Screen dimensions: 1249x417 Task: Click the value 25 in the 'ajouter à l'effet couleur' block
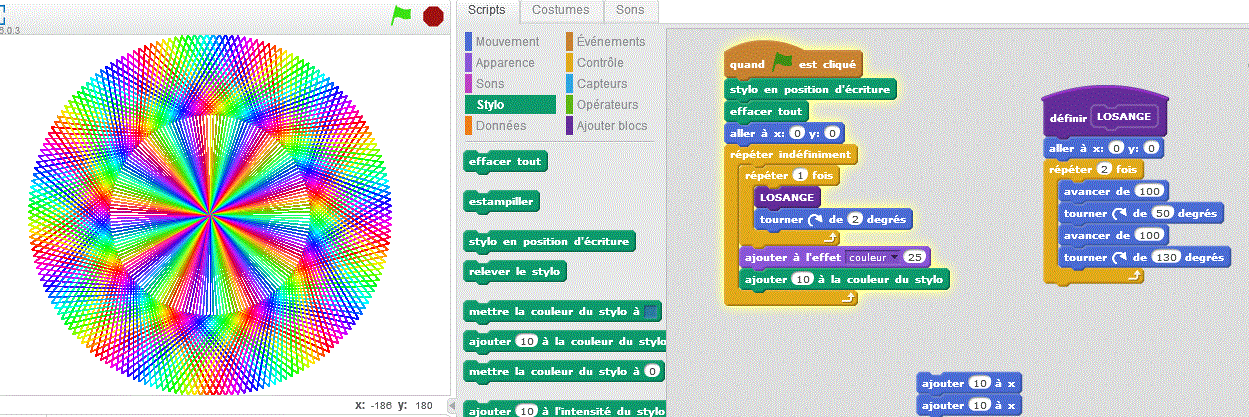click(913, 257)
